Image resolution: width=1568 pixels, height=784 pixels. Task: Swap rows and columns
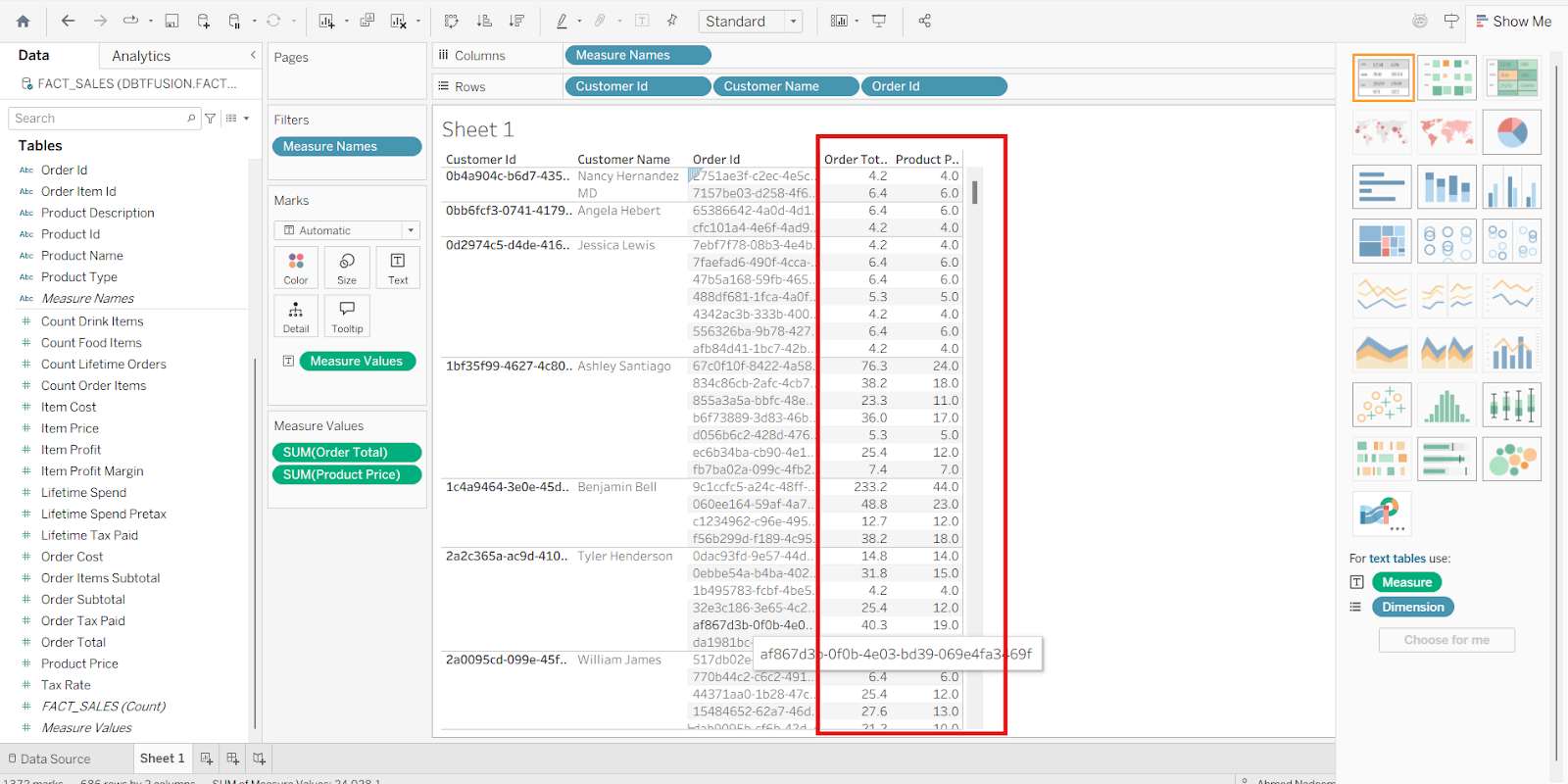pyautogui.click(x=451, y=21)
